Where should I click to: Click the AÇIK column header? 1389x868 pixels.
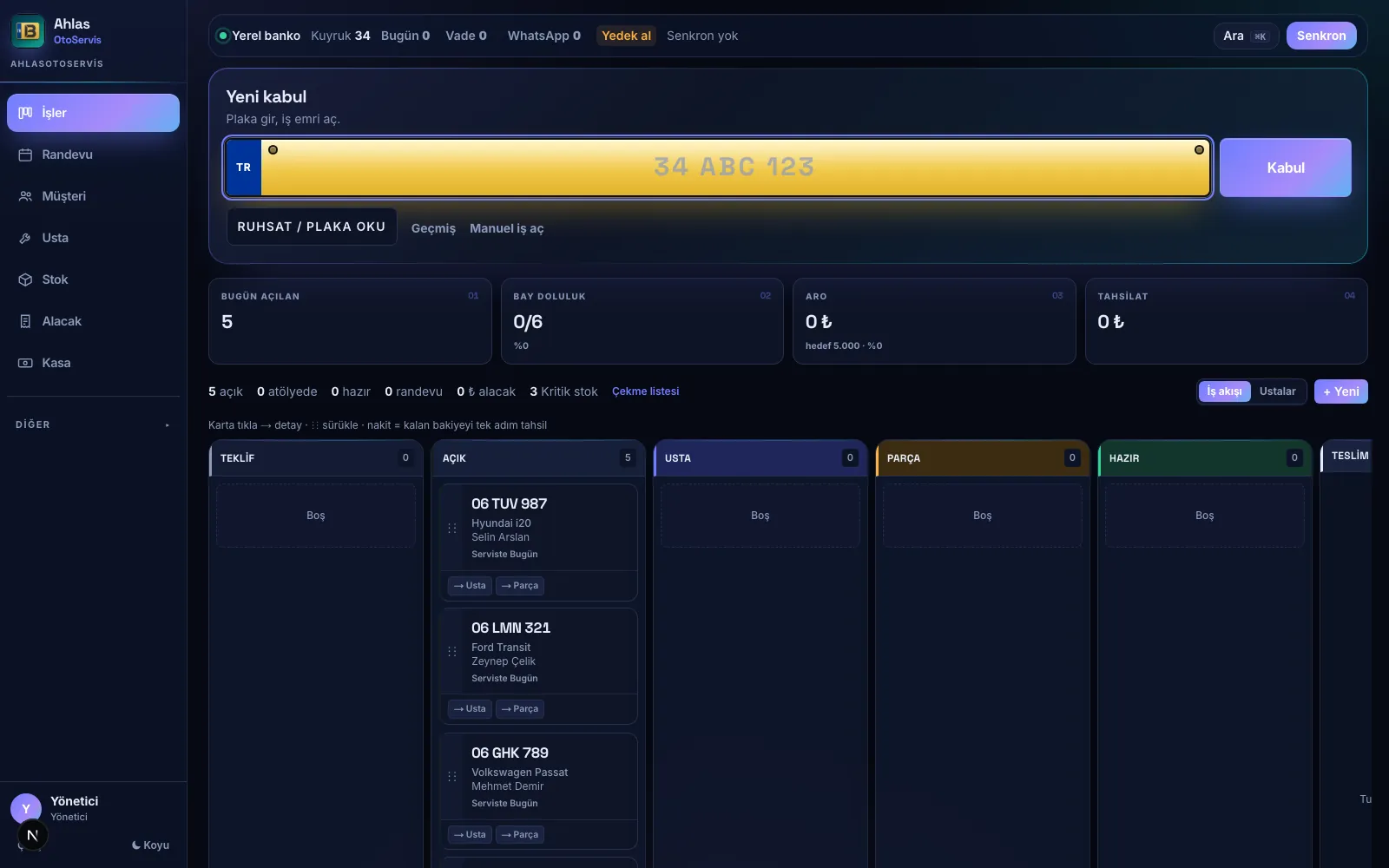coord(539,458)
